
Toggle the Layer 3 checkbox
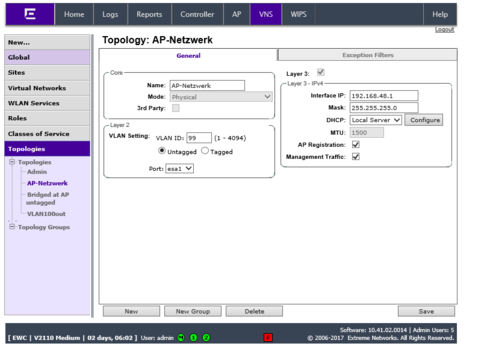click(x=321, y=72)
